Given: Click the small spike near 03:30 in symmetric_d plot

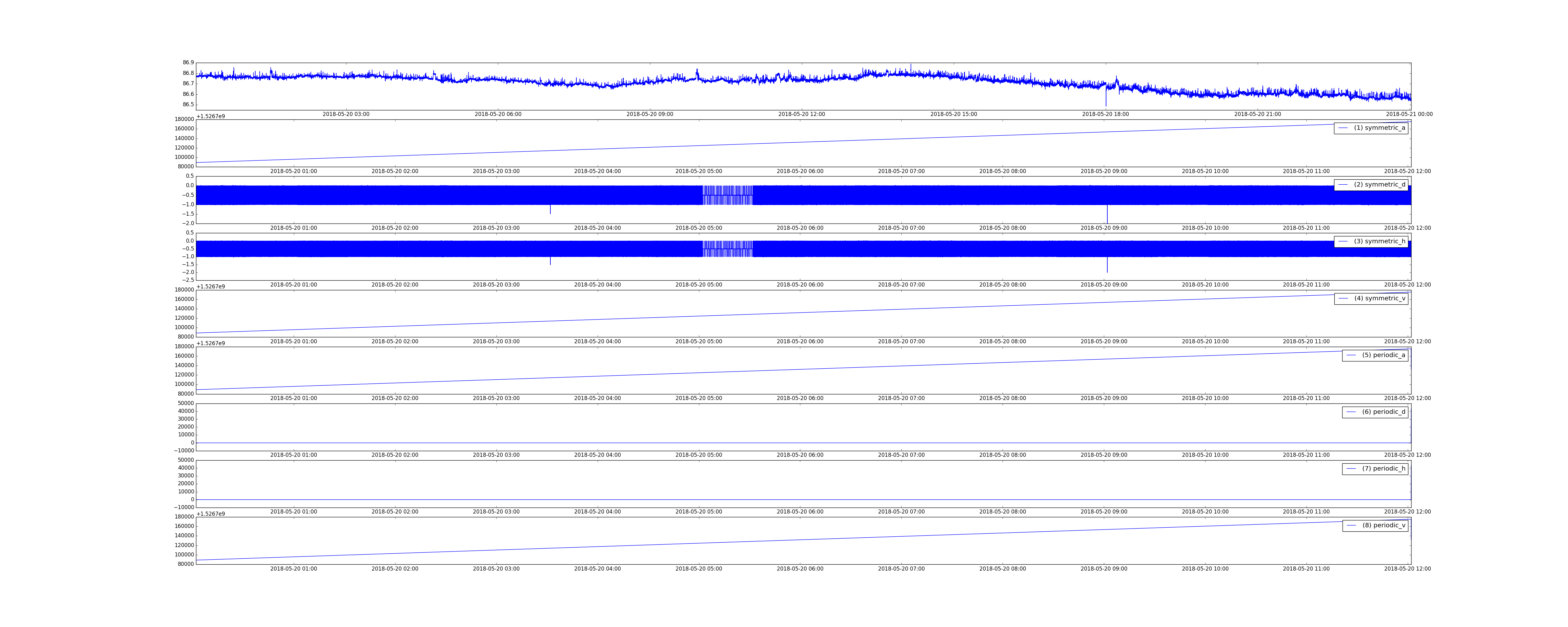Looking at the screenshot, I should click(550, 209).
